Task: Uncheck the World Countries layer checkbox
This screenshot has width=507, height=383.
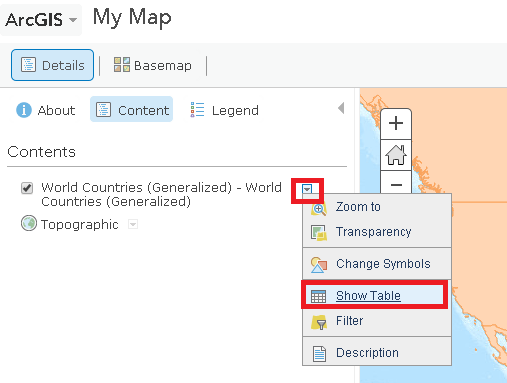Action: (x=27, y=188)
